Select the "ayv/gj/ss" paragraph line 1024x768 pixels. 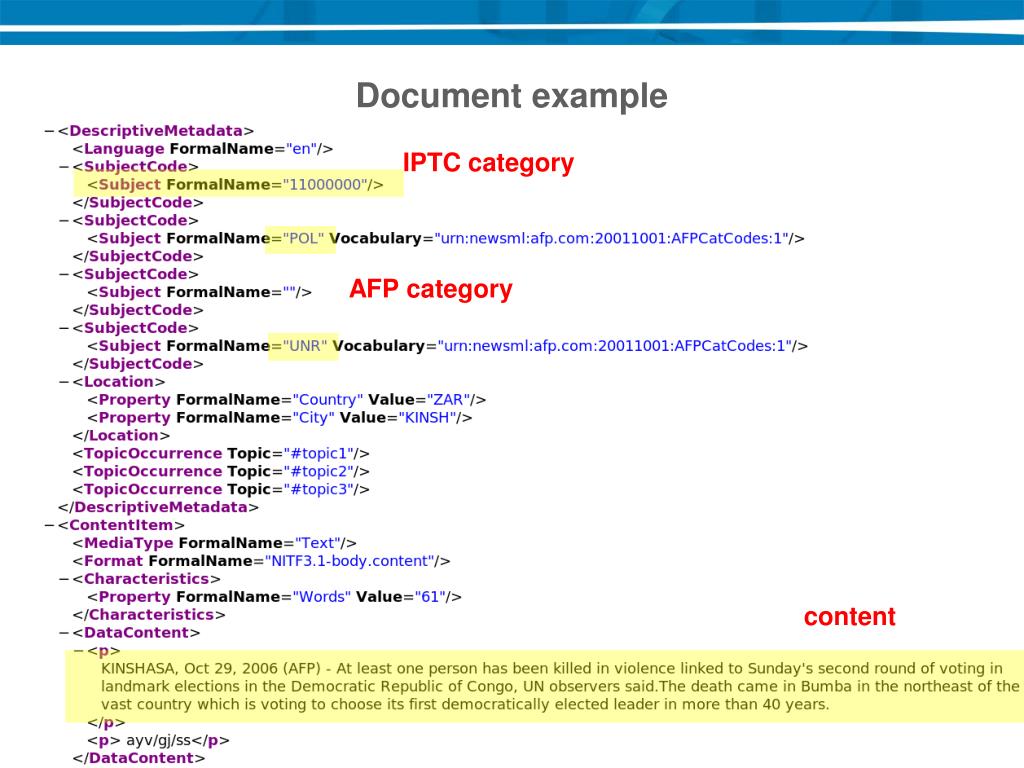pyautogui.click(x=159, y=741)
